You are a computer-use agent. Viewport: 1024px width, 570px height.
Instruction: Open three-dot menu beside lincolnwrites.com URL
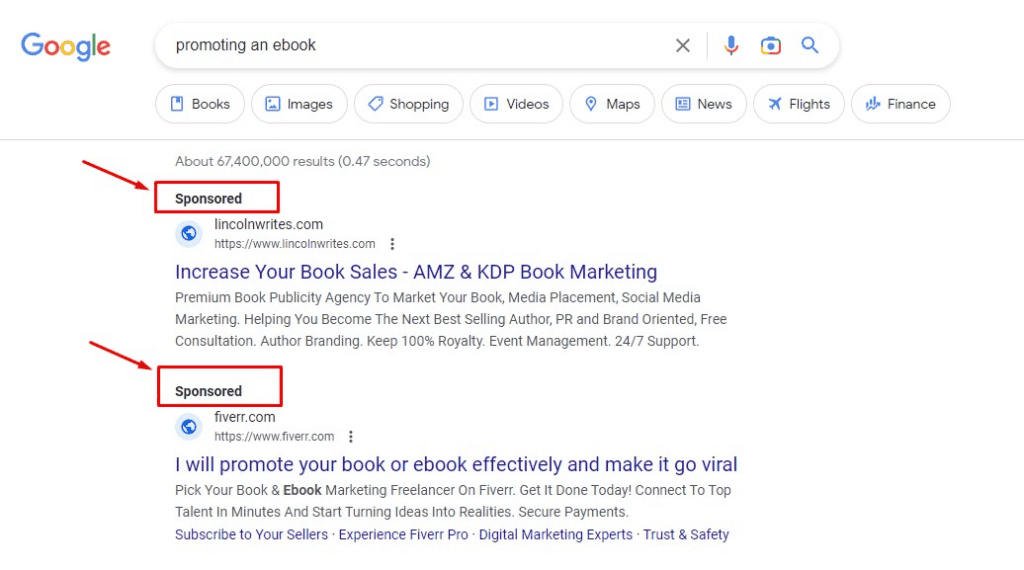point(392,244)
